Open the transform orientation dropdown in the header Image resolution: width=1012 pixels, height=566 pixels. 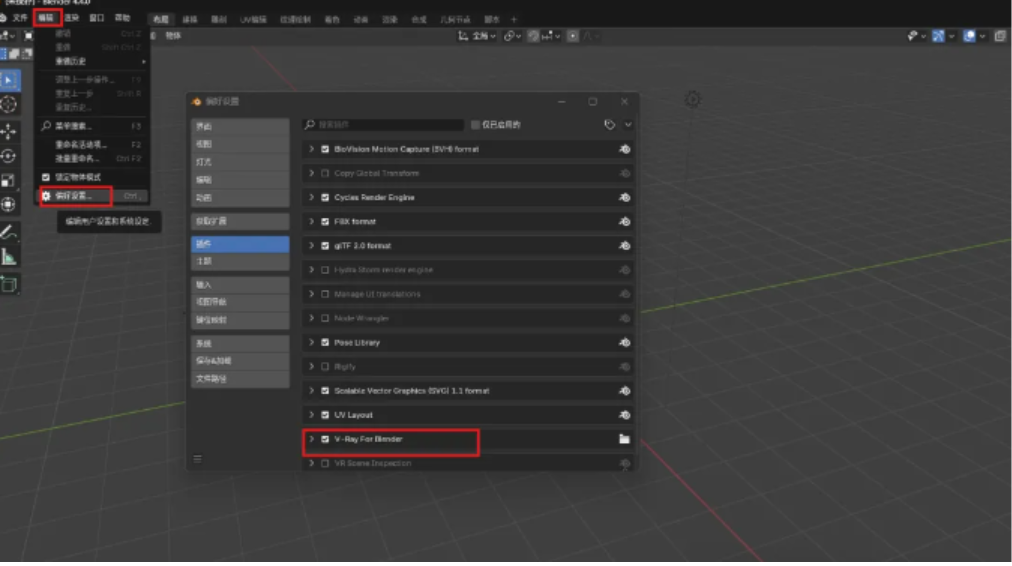477,36
